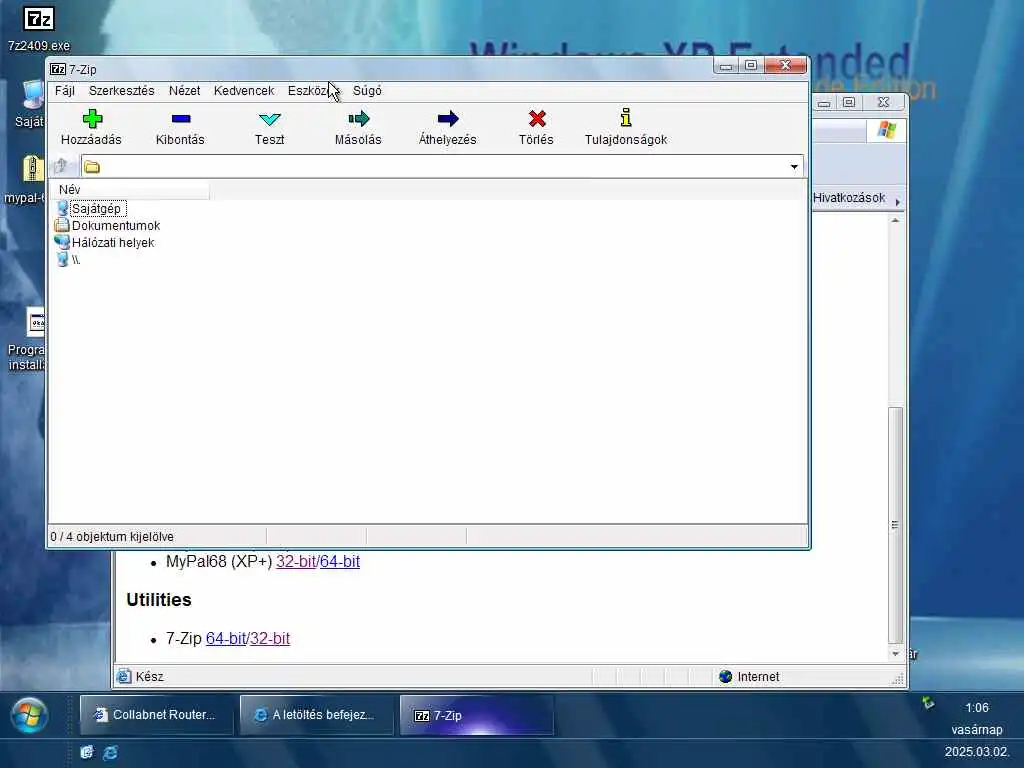Screen dimensions: 1024x768
Task: Click the browser scrollbar up arrow
Action: tap(895, 221)
